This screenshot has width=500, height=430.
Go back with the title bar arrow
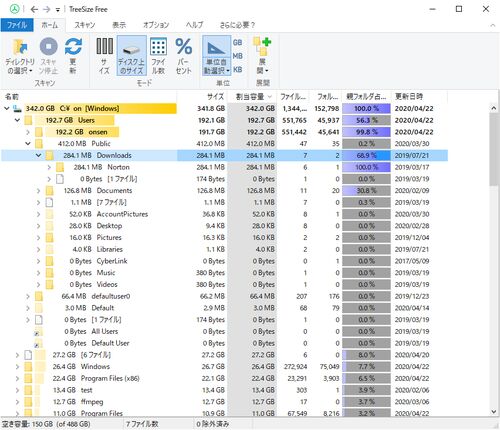click(34, 9)
